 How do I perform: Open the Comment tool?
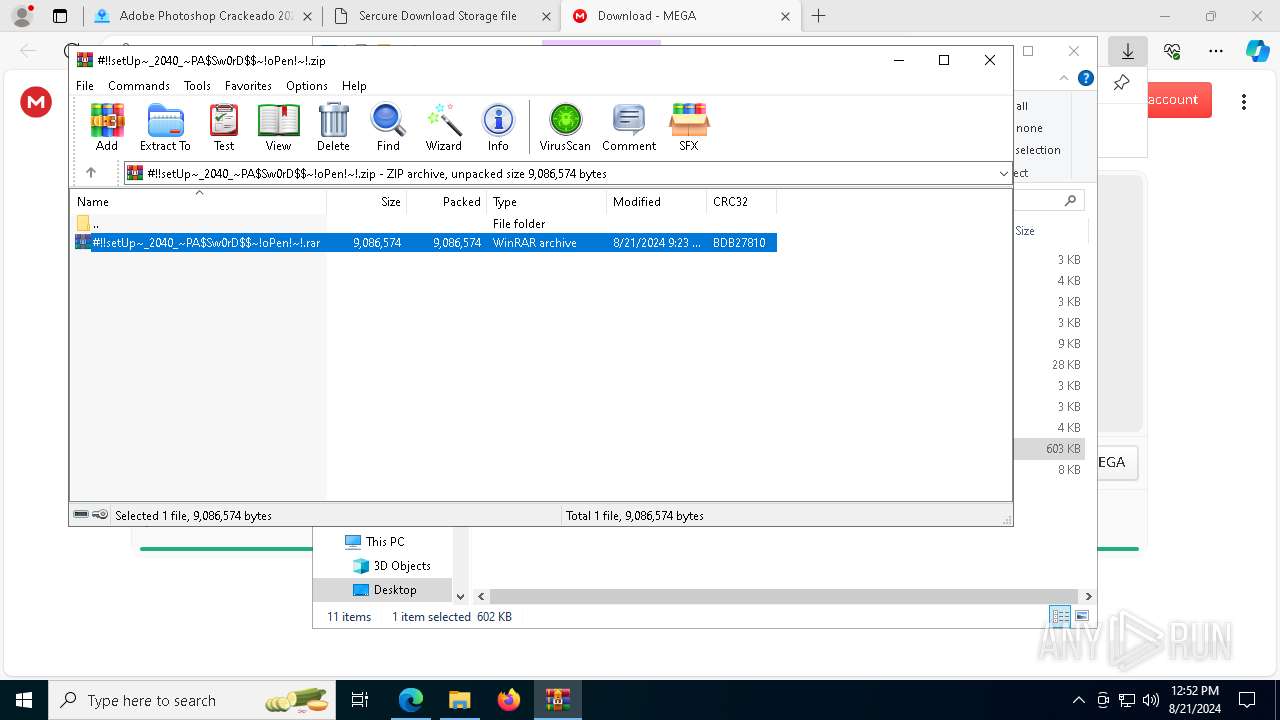point(629,127)
